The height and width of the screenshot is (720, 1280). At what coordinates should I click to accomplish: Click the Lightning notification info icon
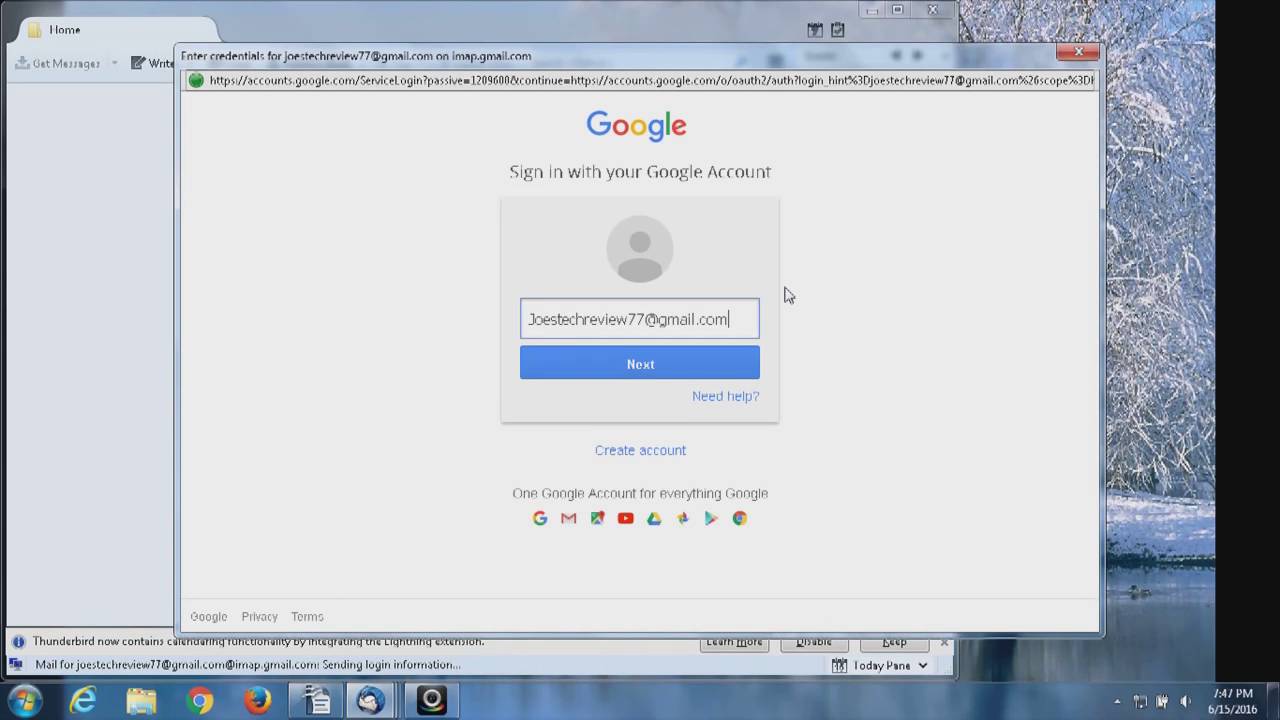click(x=18, y=642)
